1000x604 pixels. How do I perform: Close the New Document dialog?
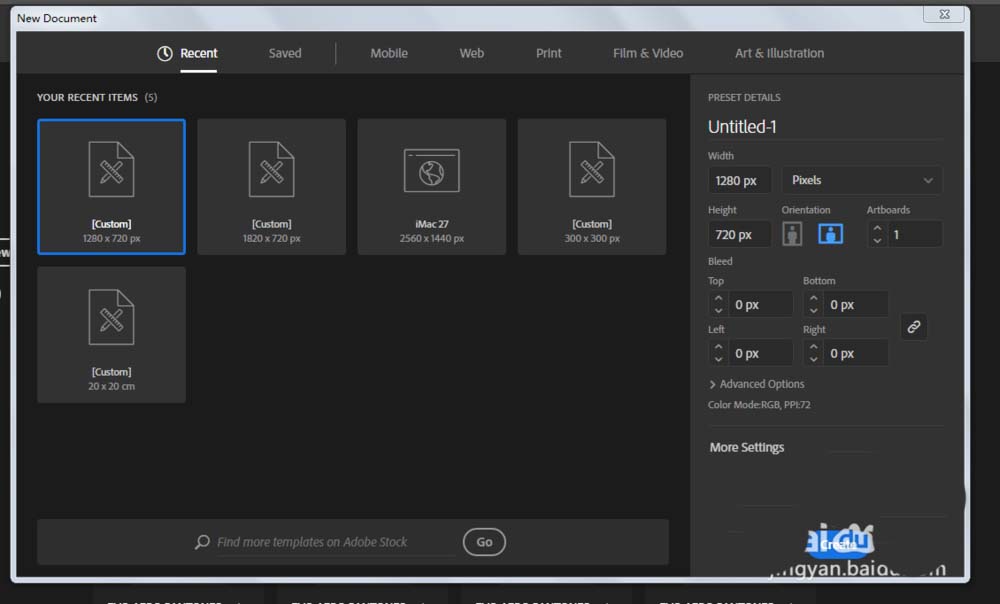[x=945, y=14]
